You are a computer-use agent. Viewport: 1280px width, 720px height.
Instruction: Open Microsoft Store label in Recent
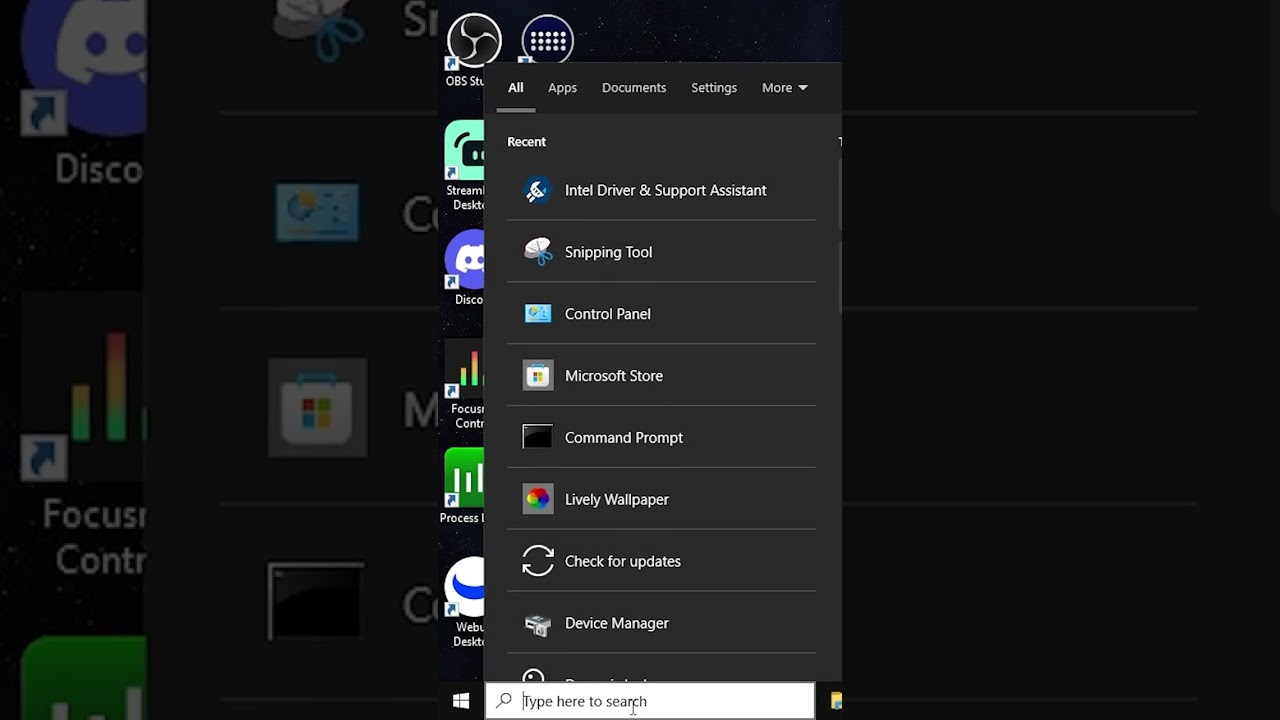pos(613,376)
